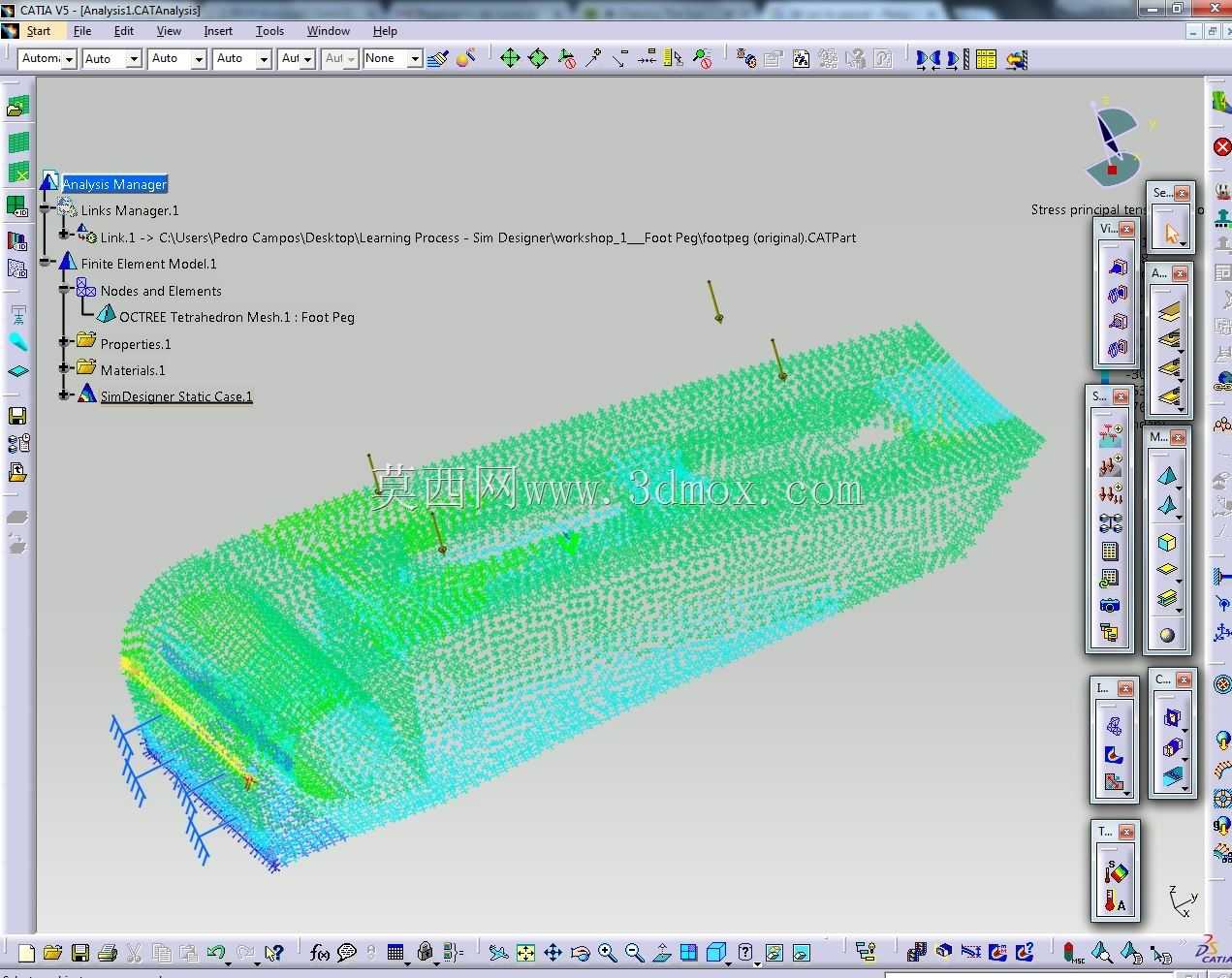Collapse the Nodes and Elements node
This screenshot has height=978, width=1232.
pos(64,289)
